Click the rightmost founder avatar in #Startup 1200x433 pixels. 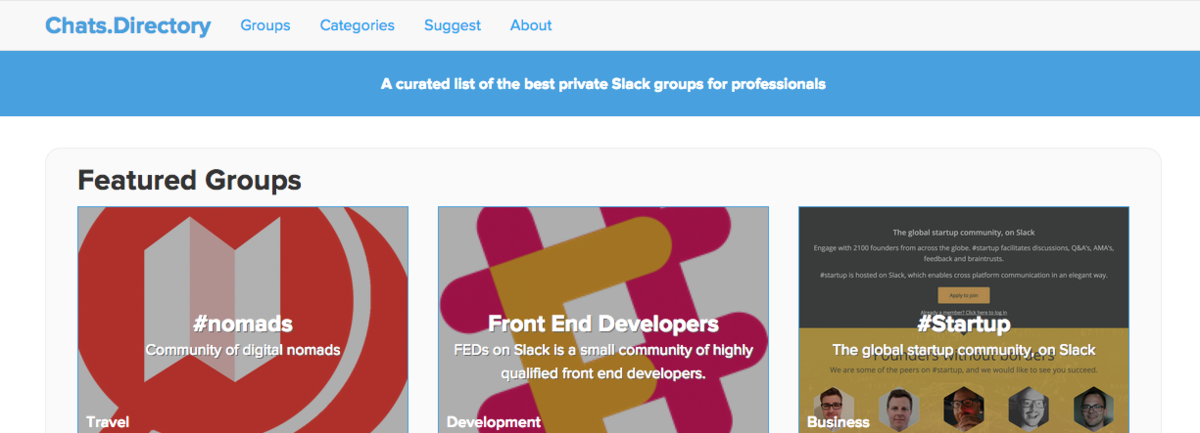pos(1093,410)
